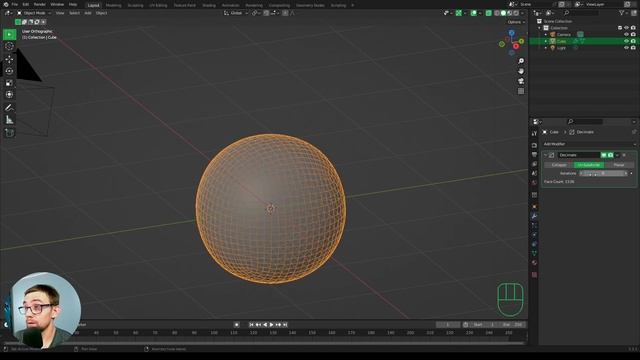This screenshot has width=640, height=360.
Task: Click the viewport zoom magnifier icon
Action: pyautogui.click(x=521, y=61)
